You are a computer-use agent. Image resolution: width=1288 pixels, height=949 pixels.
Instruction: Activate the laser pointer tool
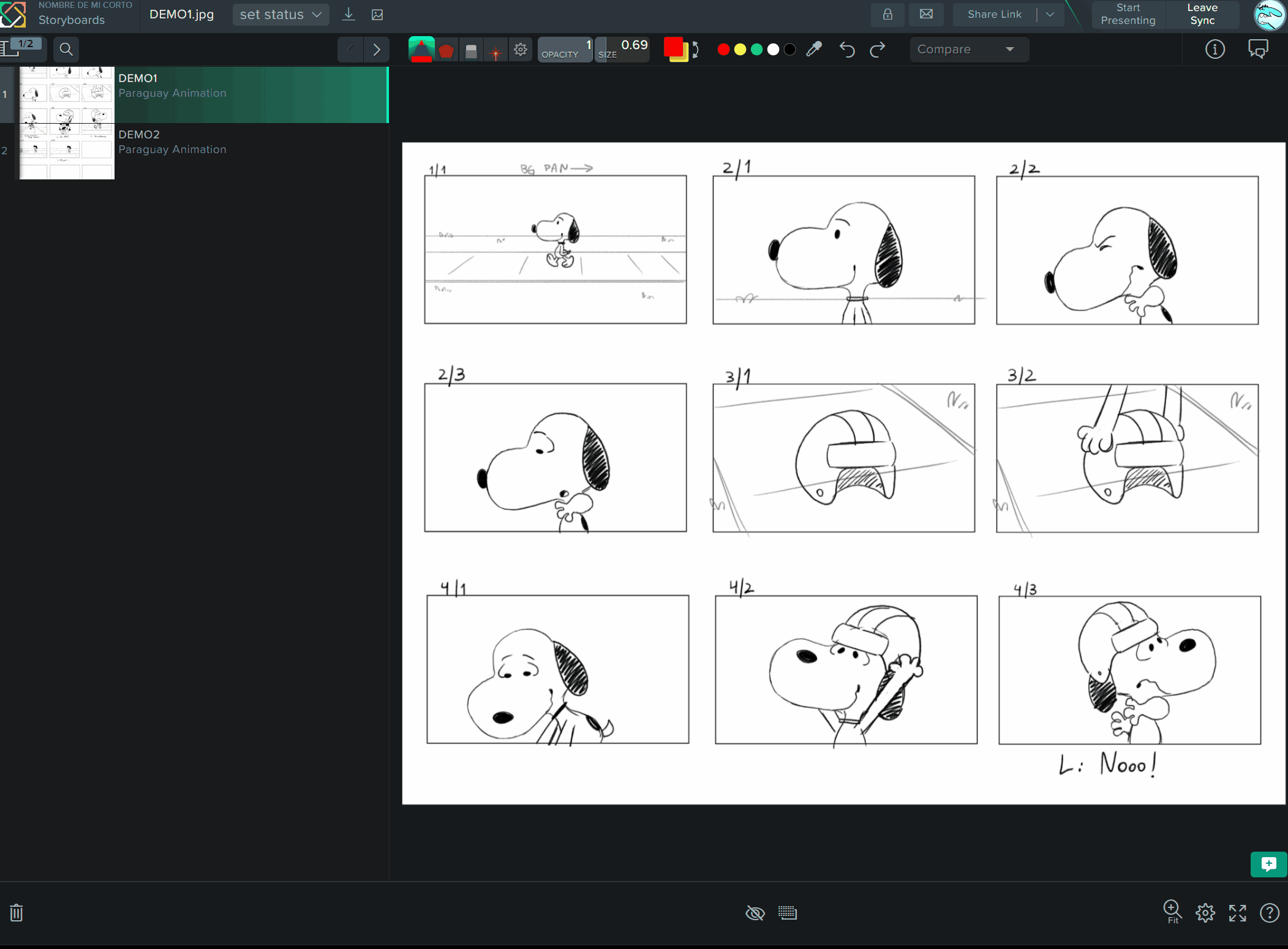495,51
